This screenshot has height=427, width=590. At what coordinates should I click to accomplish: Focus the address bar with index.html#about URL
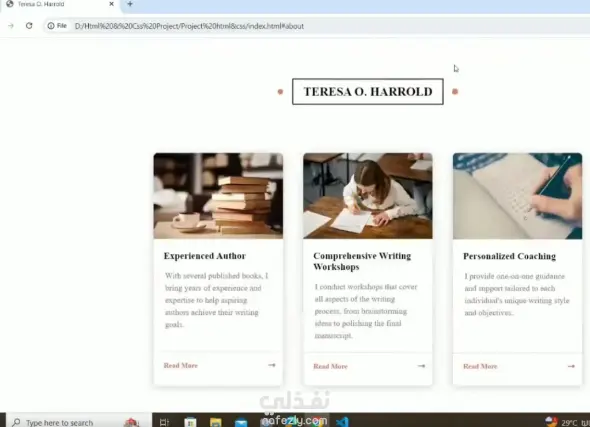click(316, 26)
